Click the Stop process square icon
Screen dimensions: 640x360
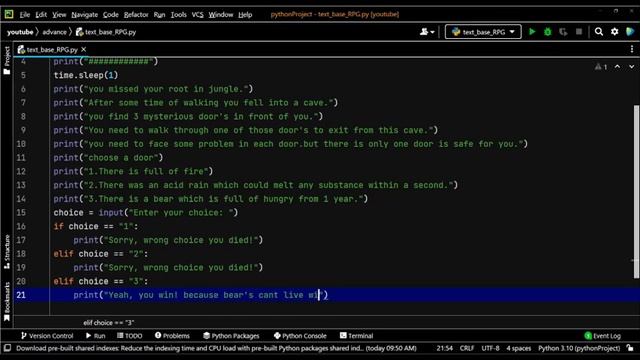point(579,32)
